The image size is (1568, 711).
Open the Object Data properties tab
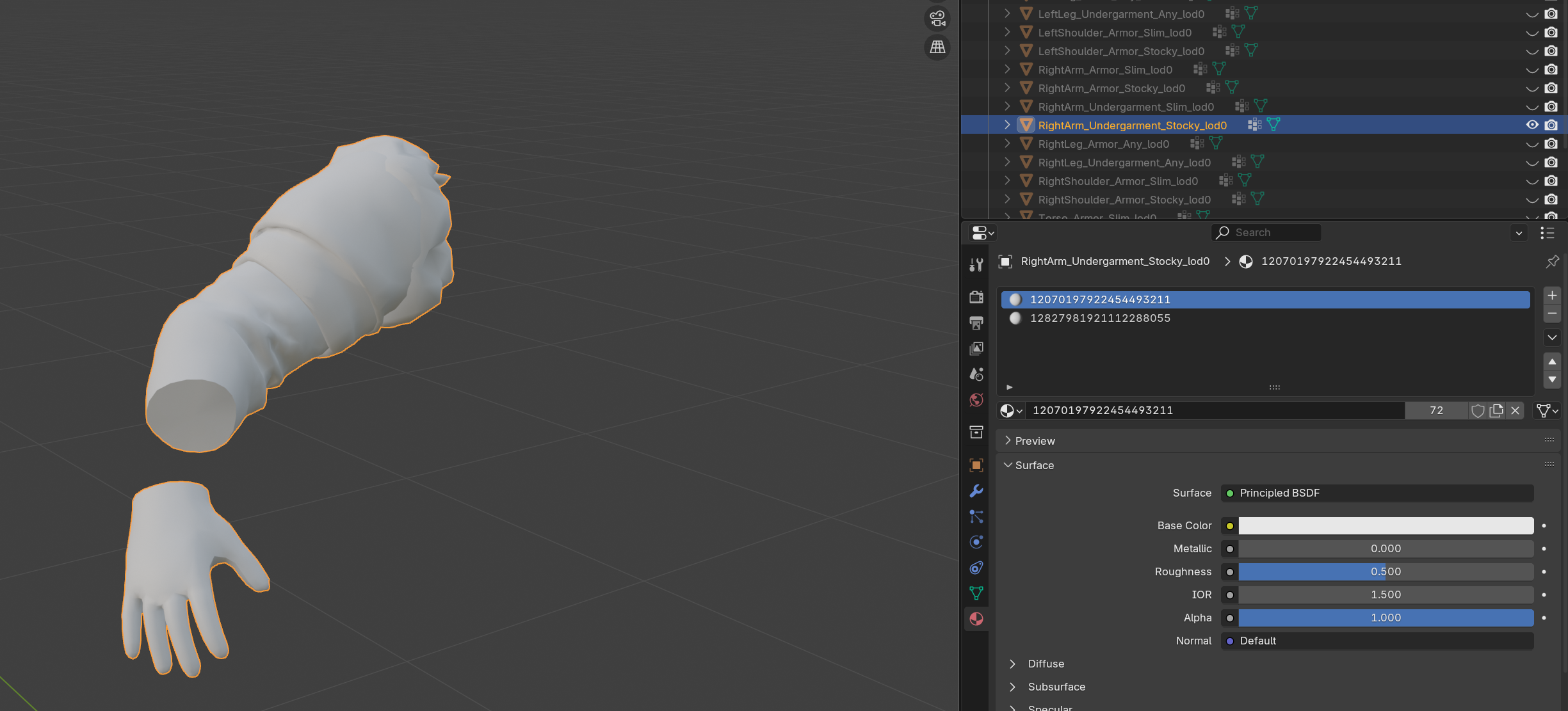coord(976,593)
